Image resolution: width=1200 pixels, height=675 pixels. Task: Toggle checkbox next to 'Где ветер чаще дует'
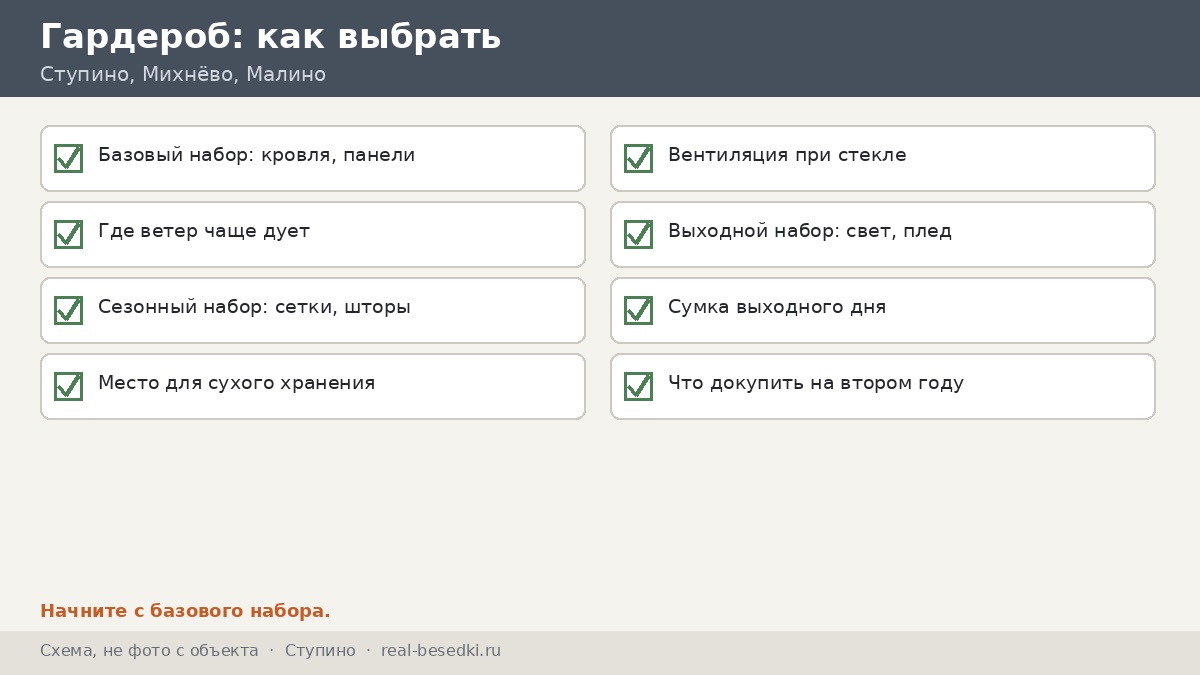pos(68,234)
